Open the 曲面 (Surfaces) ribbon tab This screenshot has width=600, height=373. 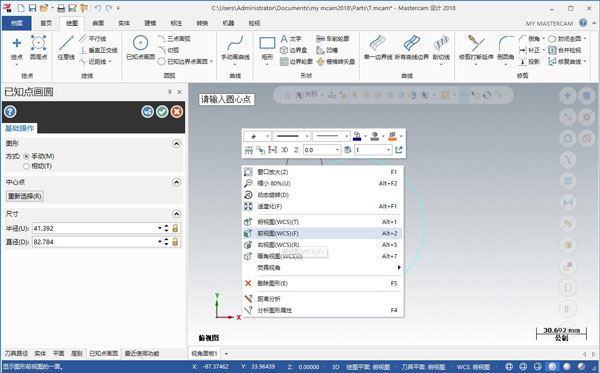98,23
